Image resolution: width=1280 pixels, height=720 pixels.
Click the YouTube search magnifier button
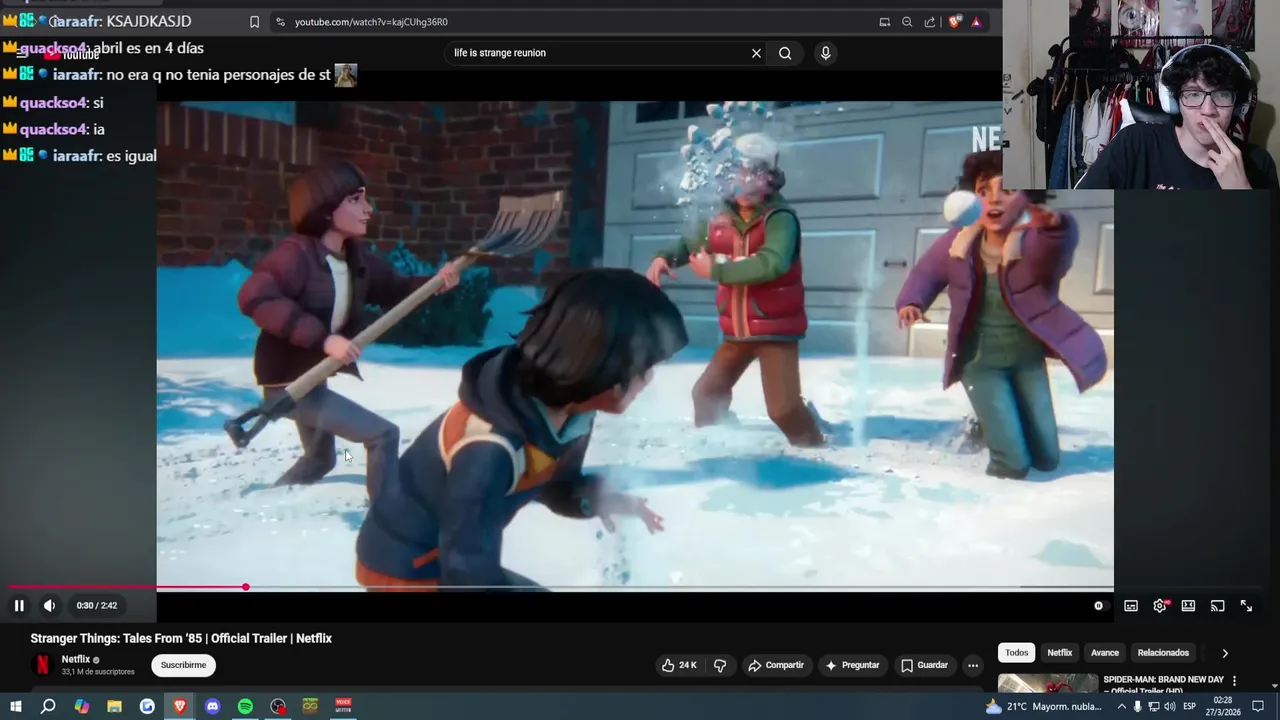tap(785, 53)
